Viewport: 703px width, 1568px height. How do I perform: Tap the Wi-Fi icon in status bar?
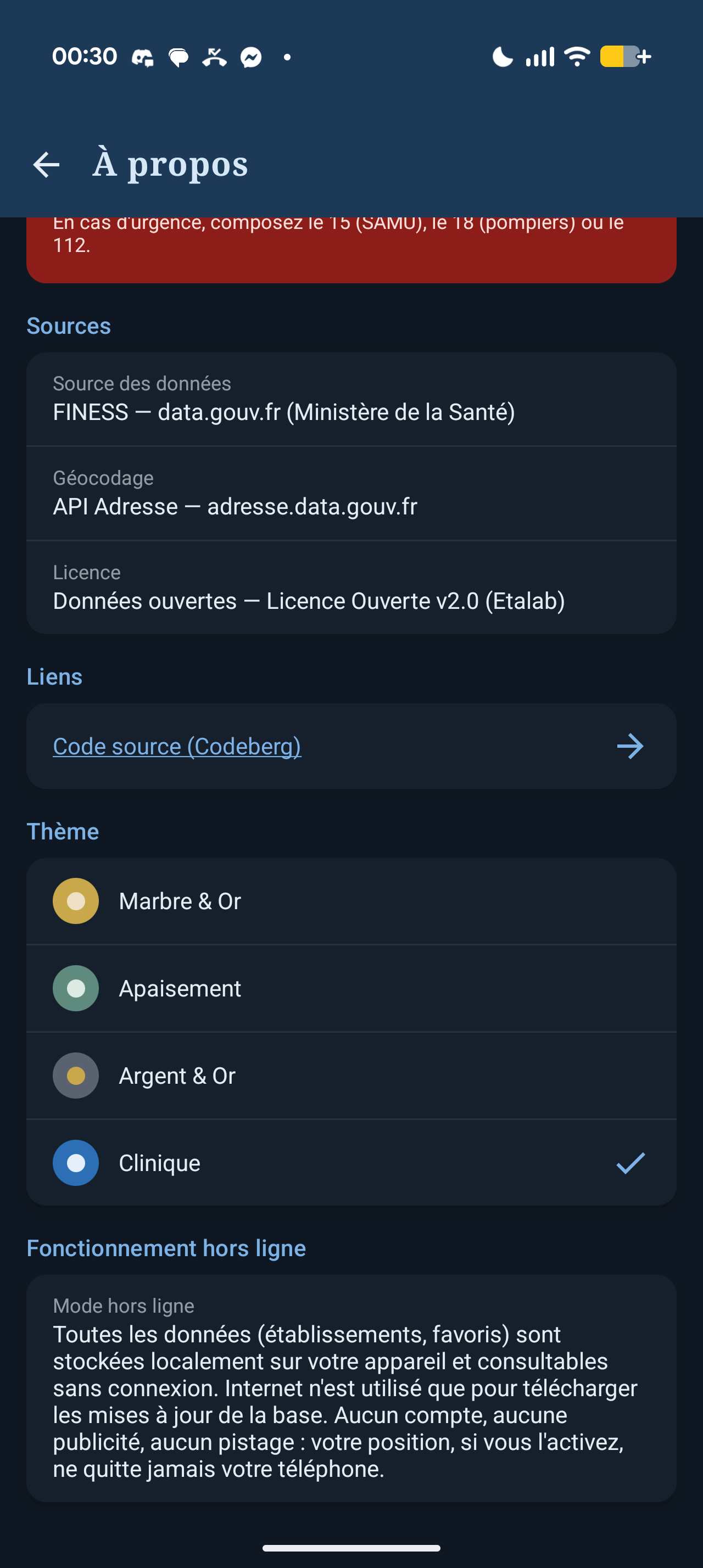pyautogui.click(x=577, y=57)
